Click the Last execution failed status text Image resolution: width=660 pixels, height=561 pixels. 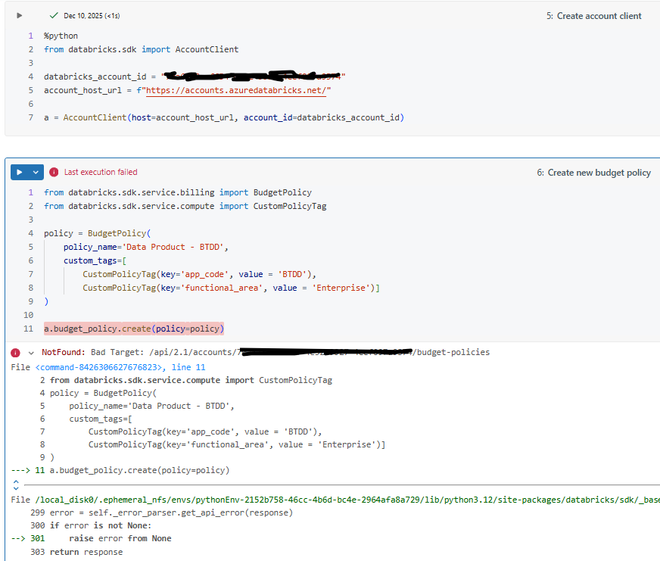[x=100, y=172]
